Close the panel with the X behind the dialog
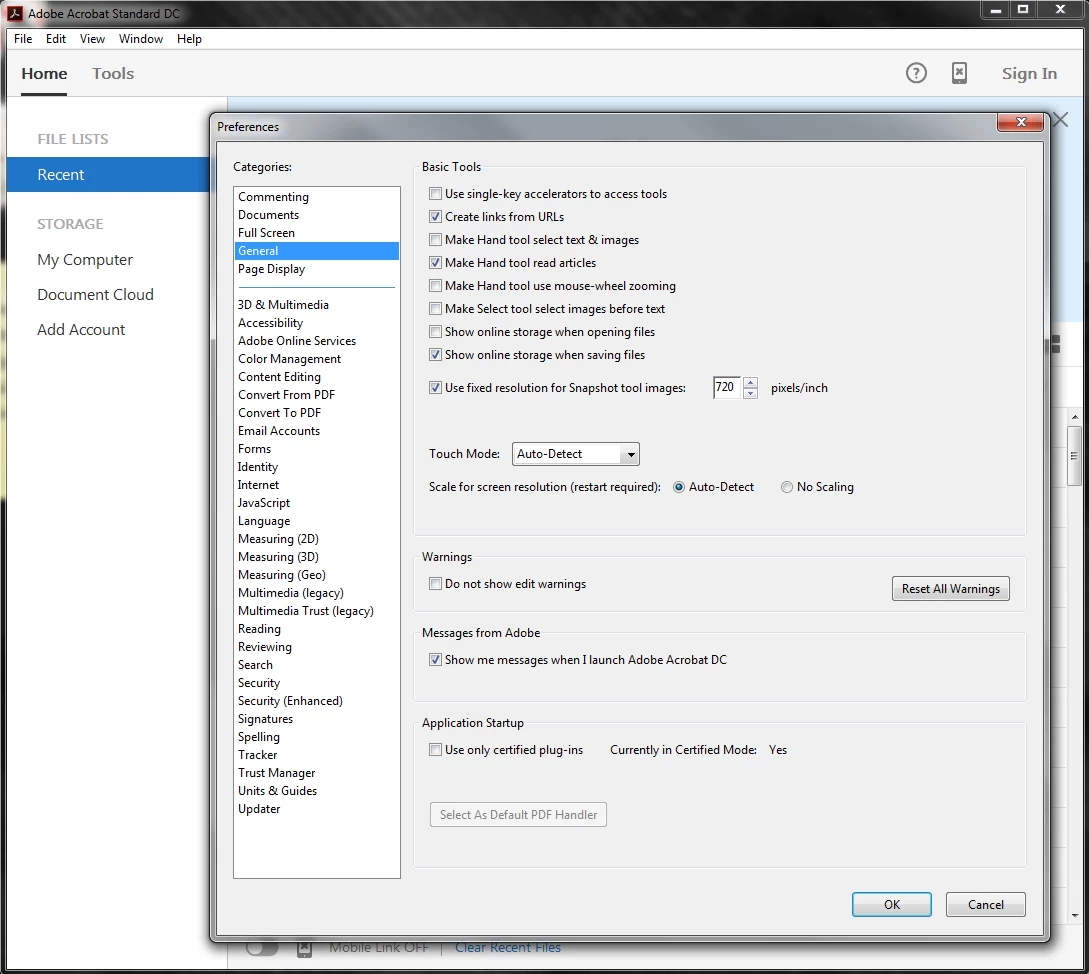 (1060, 119)
